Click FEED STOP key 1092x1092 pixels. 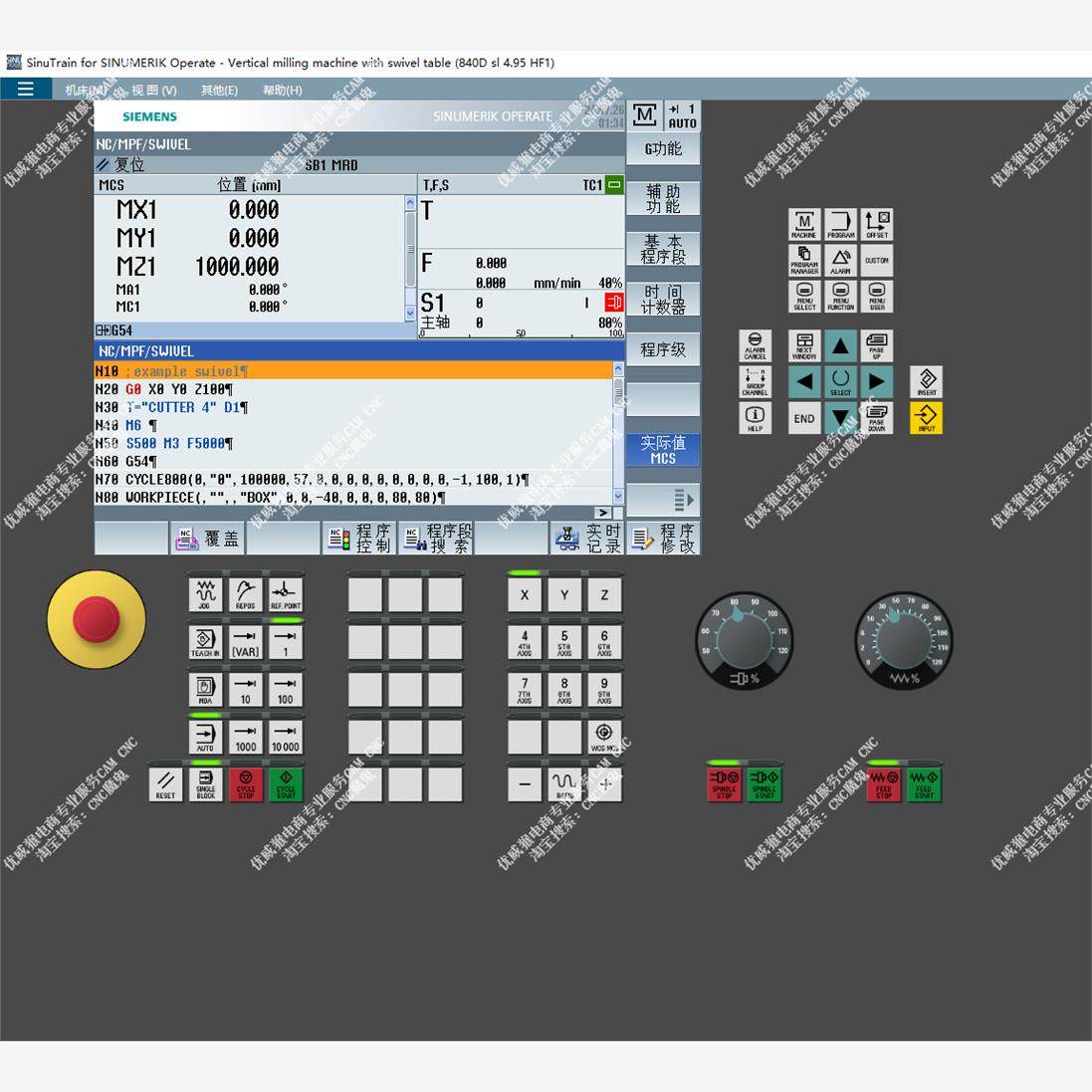884,784
